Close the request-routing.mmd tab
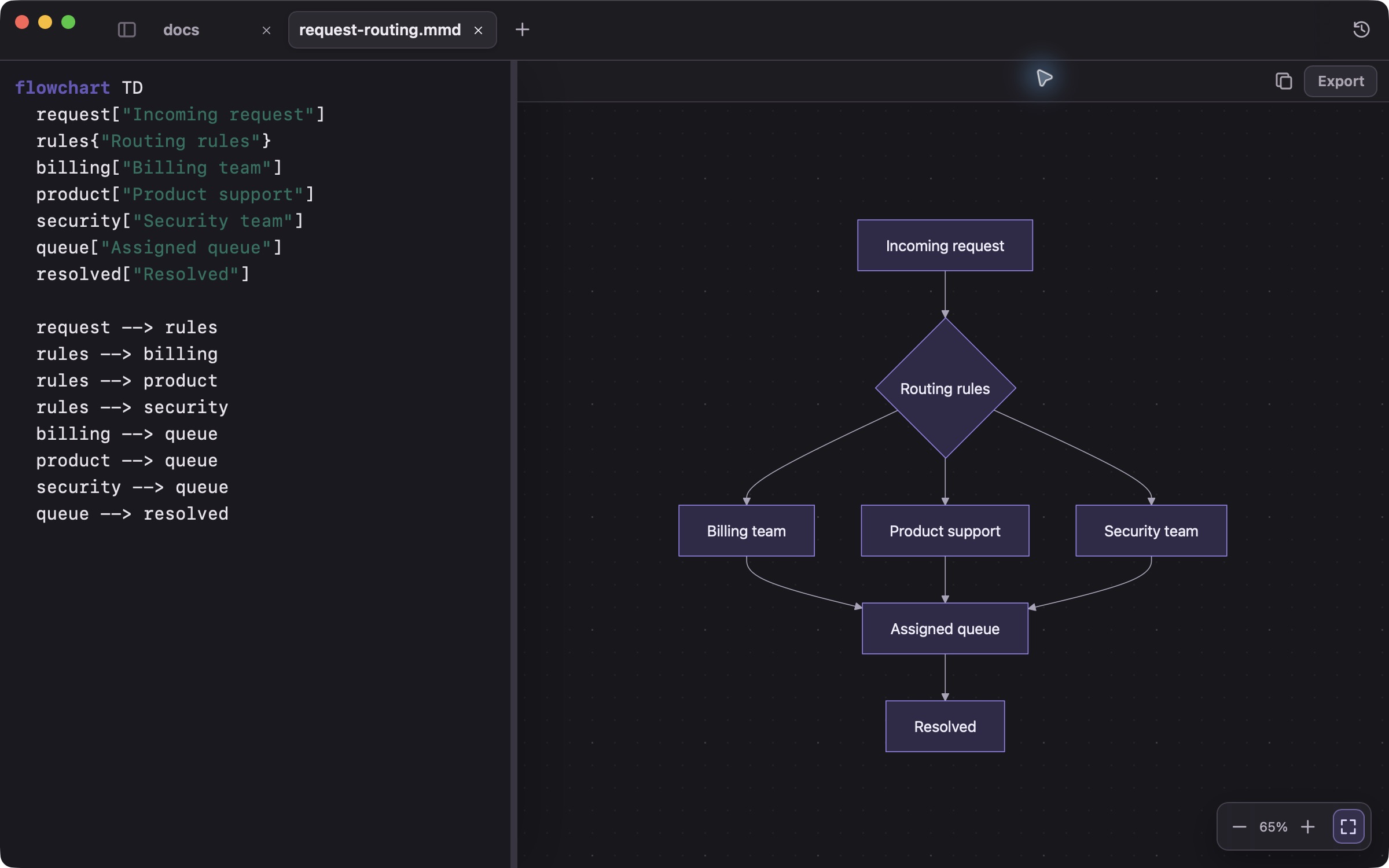The image size is (1389, 868). click(x=478, y=30)
